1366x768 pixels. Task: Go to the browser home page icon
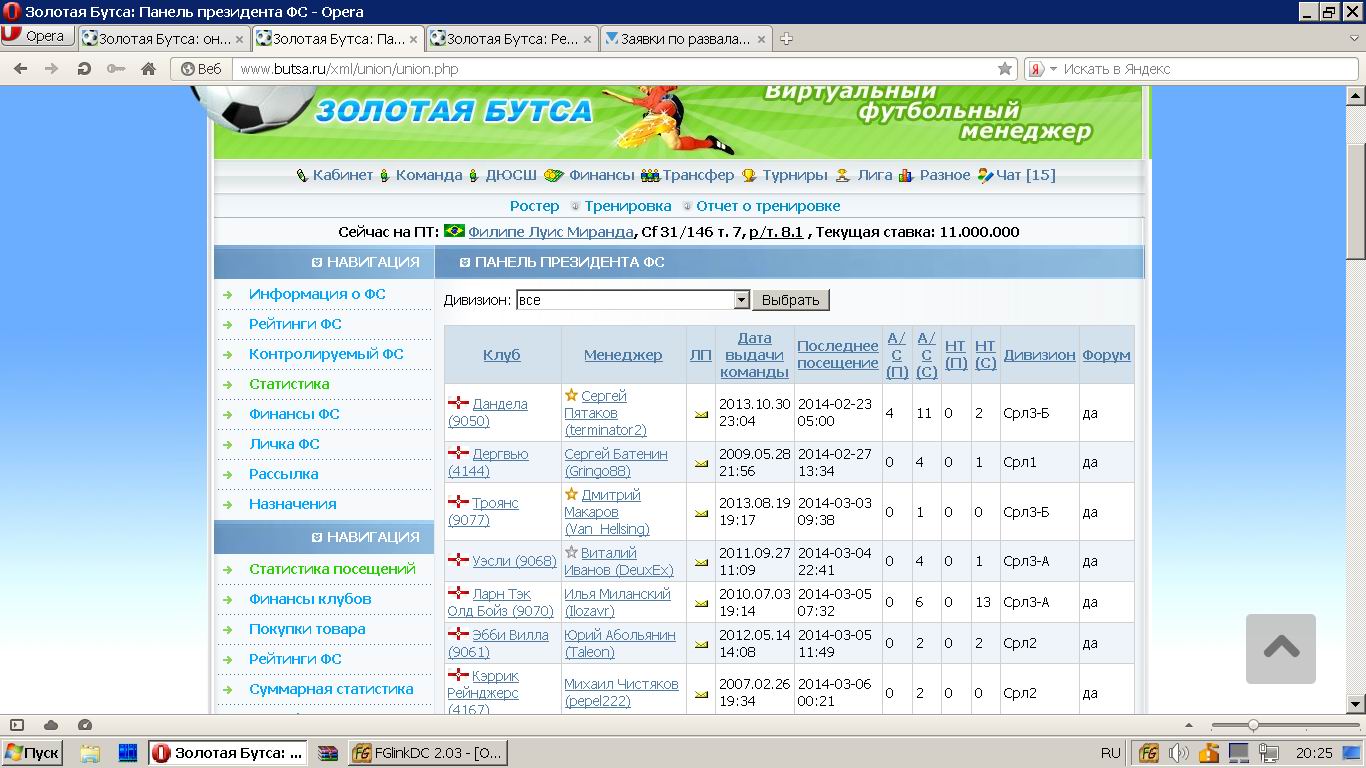click(148, 69)
